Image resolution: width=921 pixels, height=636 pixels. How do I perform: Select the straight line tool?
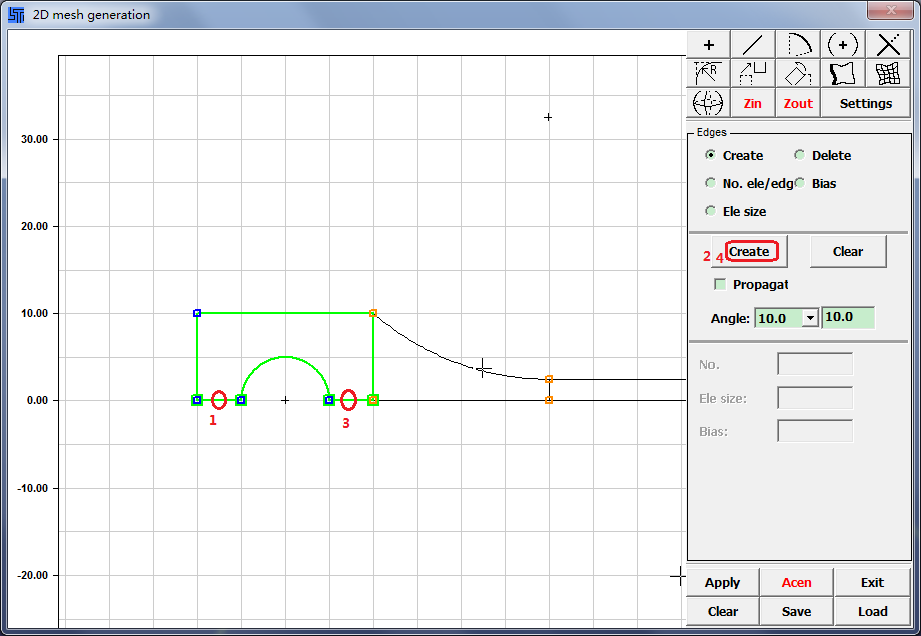pos(753,45)
